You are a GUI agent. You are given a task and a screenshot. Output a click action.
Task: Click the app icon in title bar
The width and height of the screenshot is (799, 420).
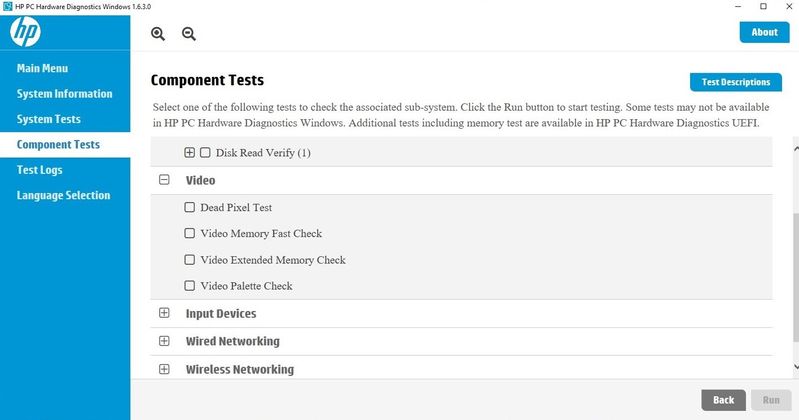(7, 7)
